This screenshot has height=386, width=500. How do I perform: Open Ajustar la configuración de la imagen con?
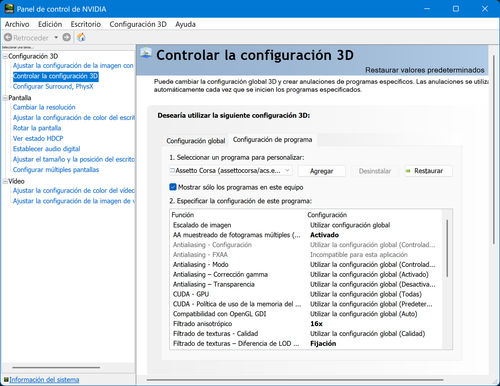tap(73, 66)
